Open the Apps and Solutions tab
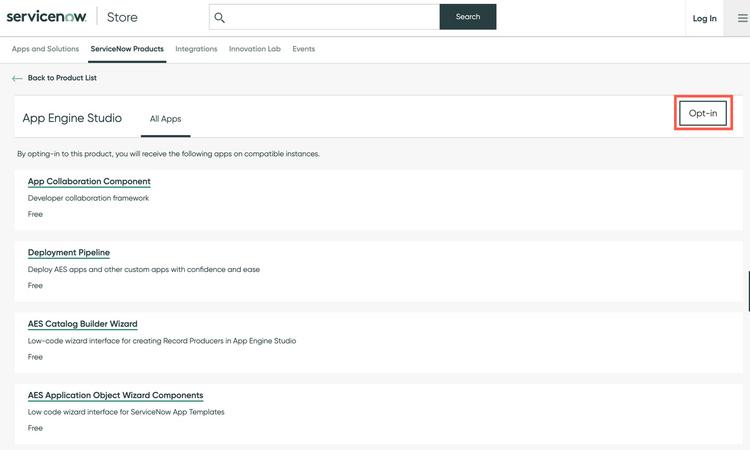The image size is (750, 450). (45, 49)
